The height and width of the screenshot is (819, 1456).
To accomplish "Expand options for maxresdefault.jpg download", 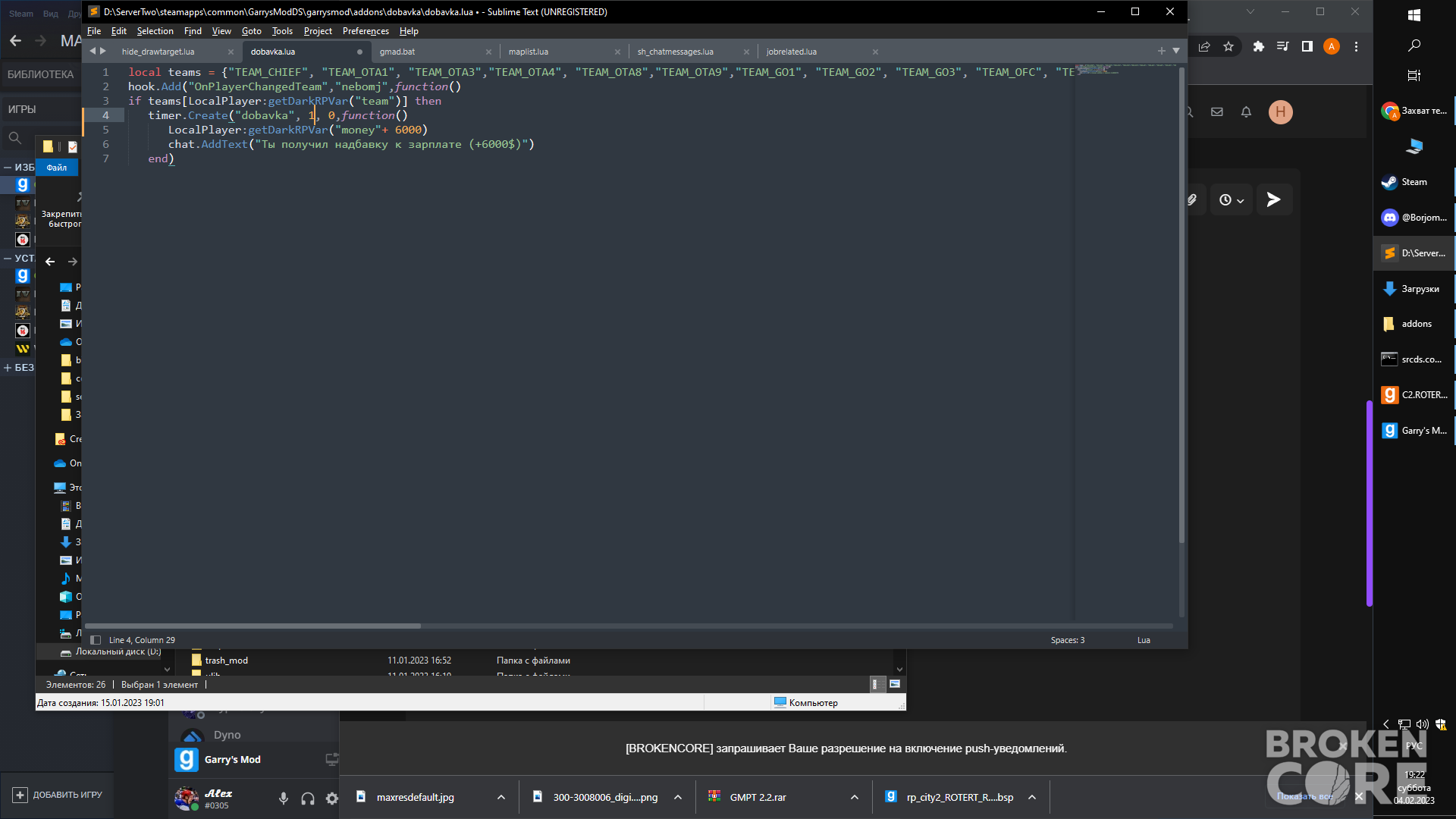I will [501, 797].
